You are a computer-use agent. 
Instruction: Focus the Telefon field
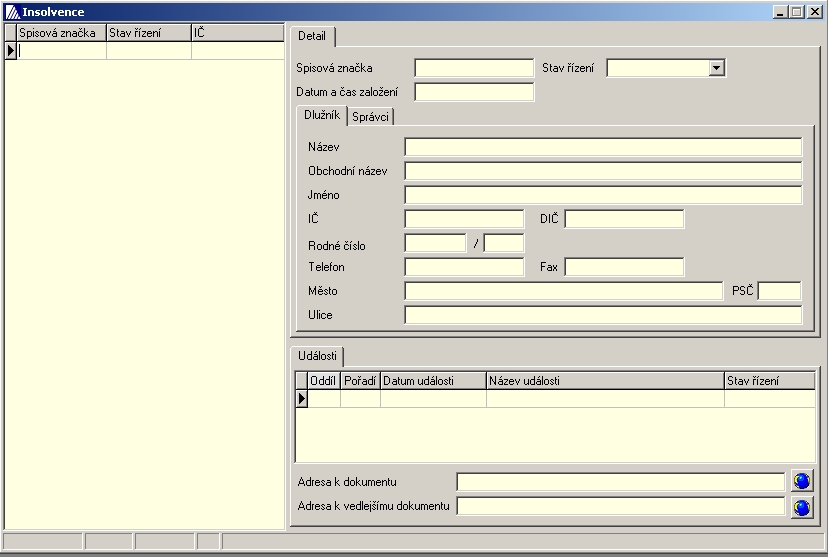(464, 267)
